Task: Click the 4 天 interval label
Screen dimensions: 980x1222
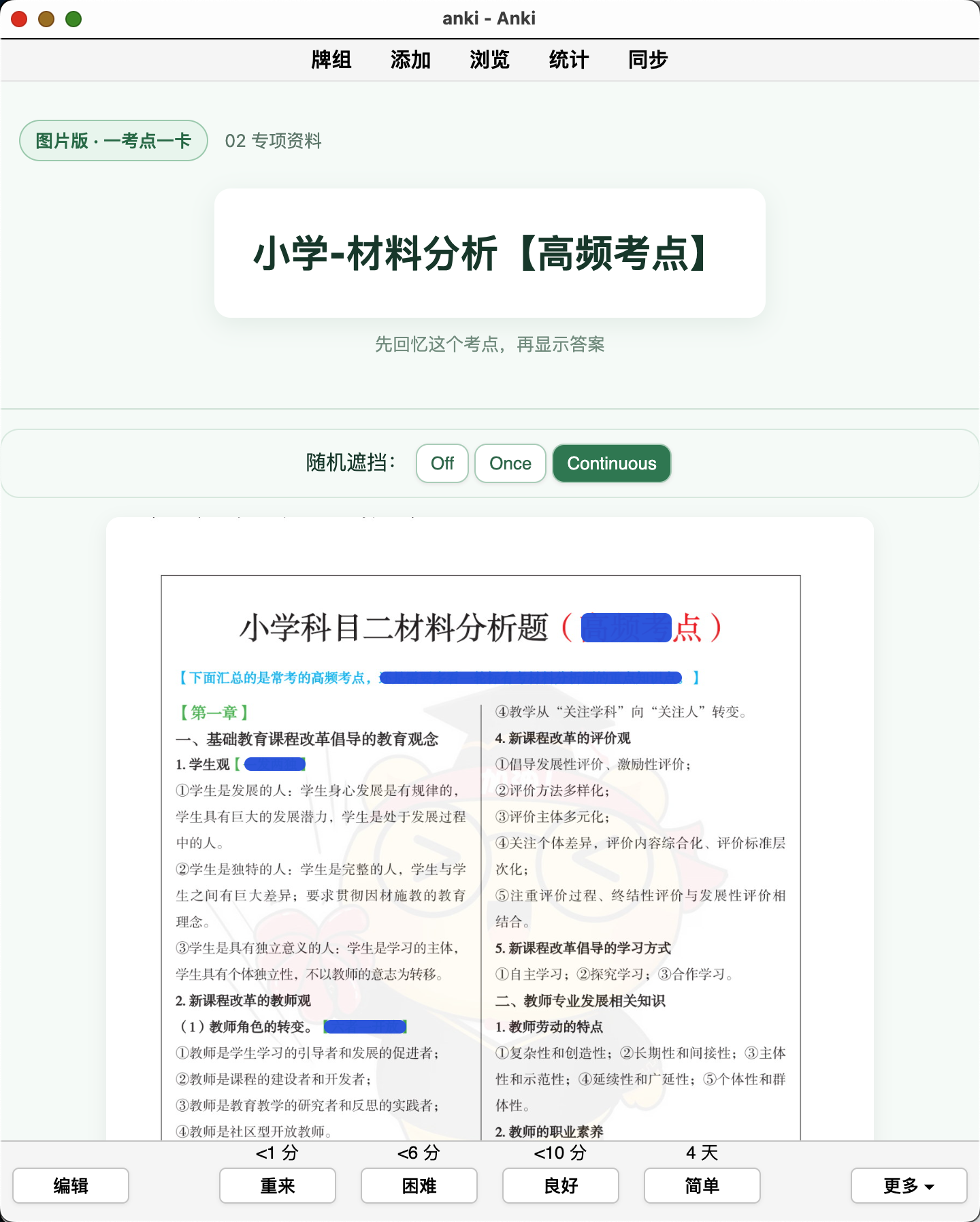Action: coord(702,1153)
